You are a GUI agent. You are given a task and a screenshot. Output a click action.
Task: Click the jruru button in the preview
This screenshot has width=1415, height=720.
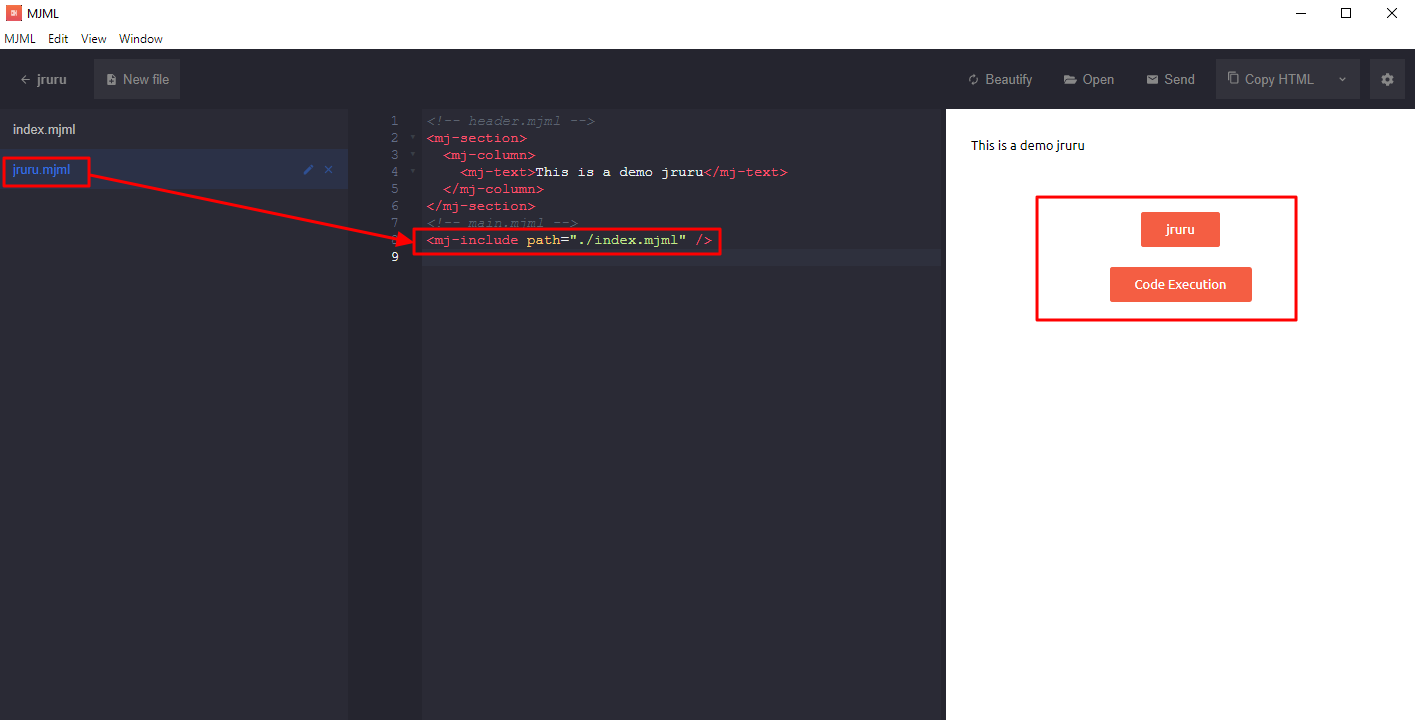[x=1180, y=229]
